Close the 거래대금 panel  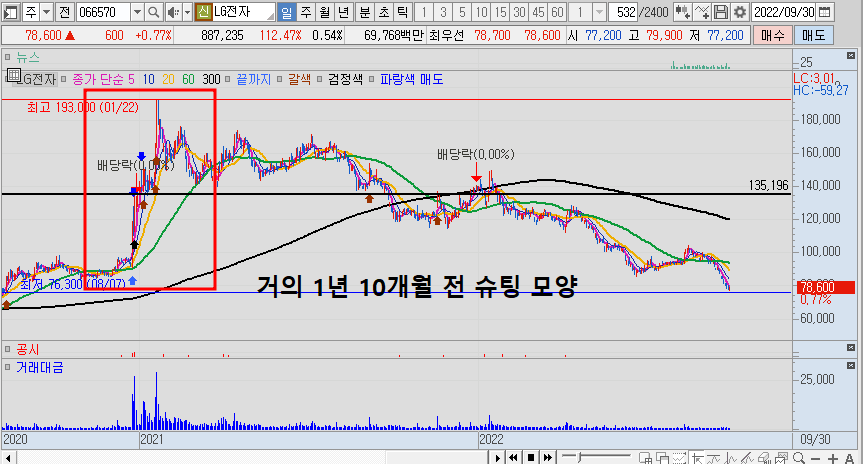[851, 366]
